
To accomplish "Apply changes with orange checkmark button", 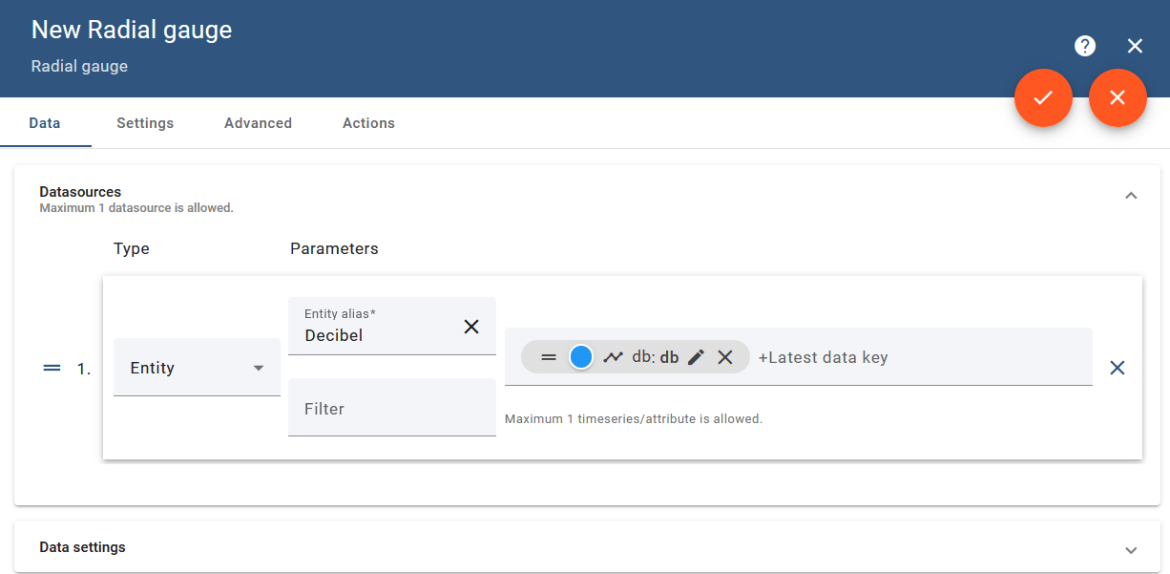I will pos(1043,98).
